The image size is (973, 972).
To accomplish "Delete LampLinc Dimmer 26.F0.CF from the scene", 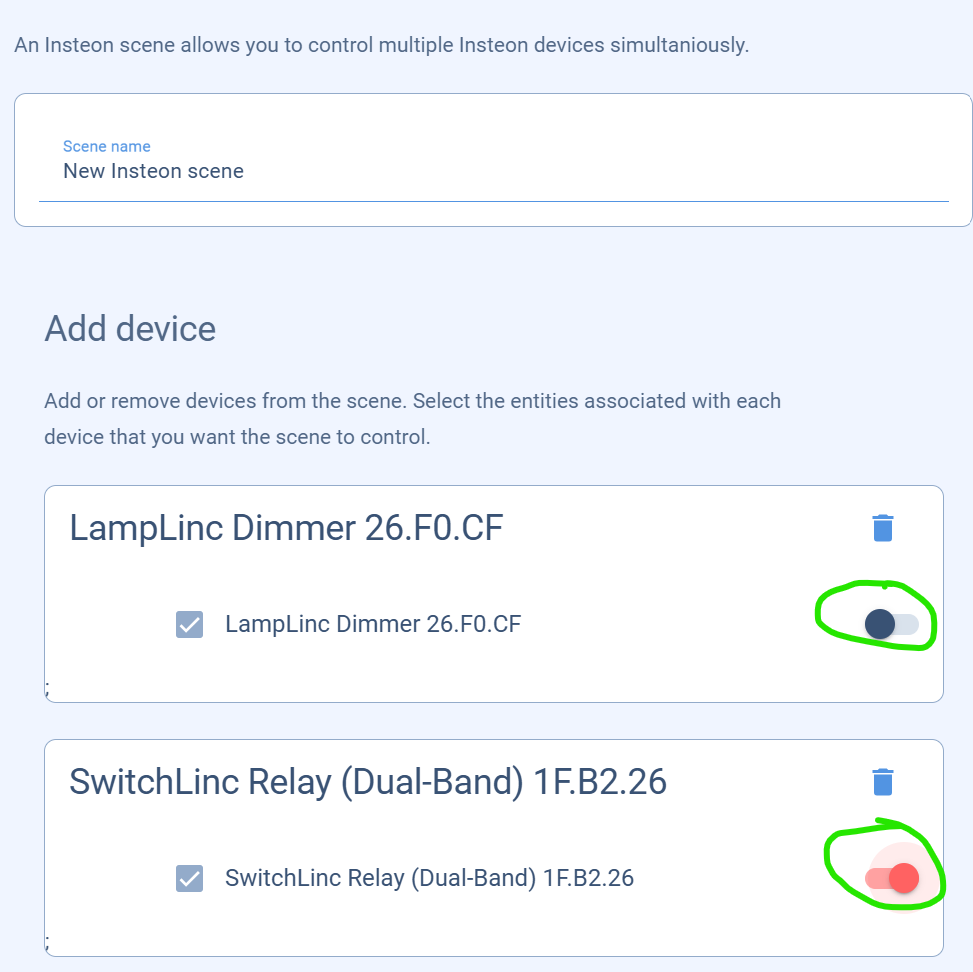I will tap(882, 528).
